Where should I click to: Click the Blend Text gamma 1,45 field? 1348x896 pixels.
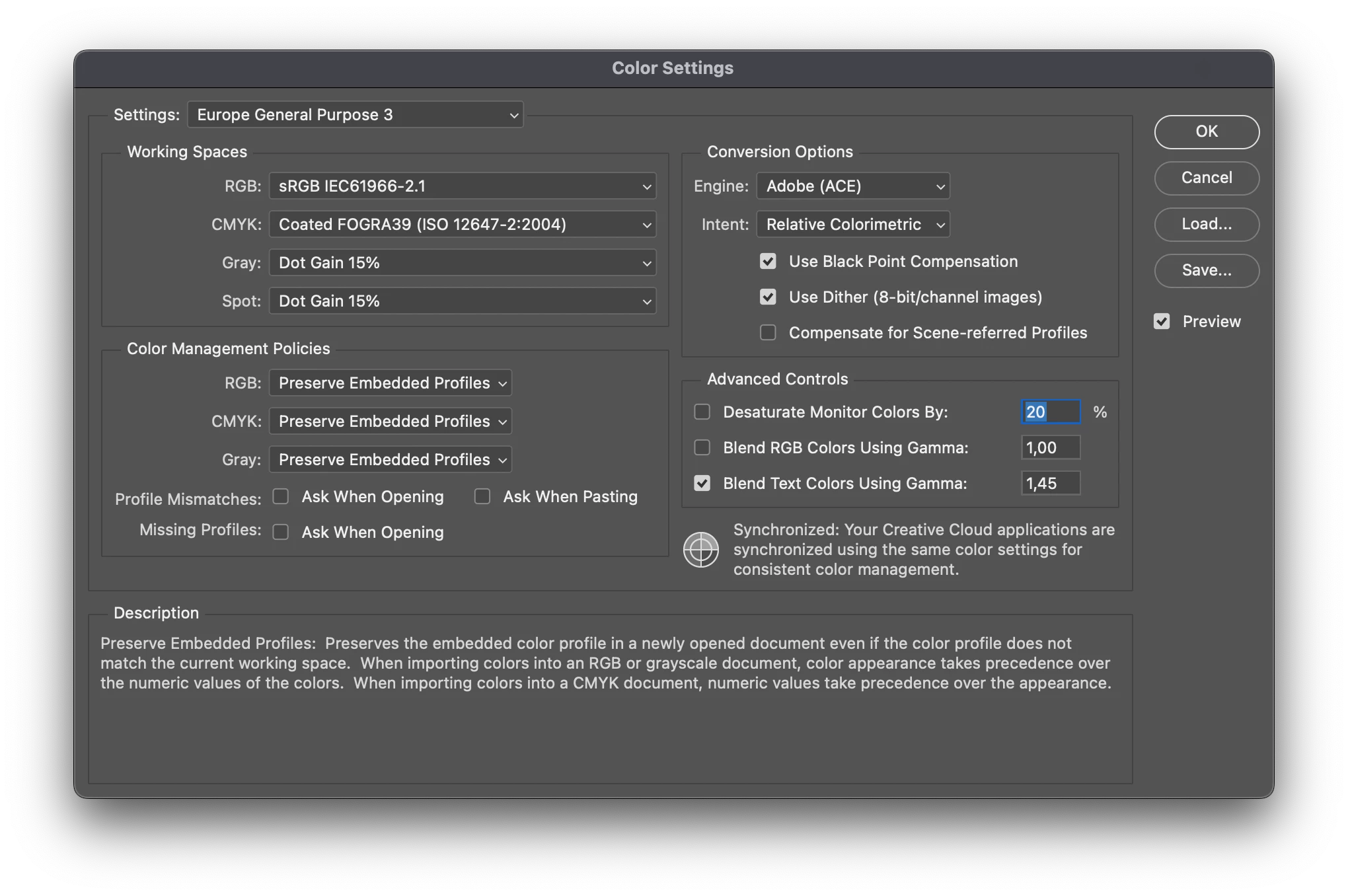tap(1051, 484)
